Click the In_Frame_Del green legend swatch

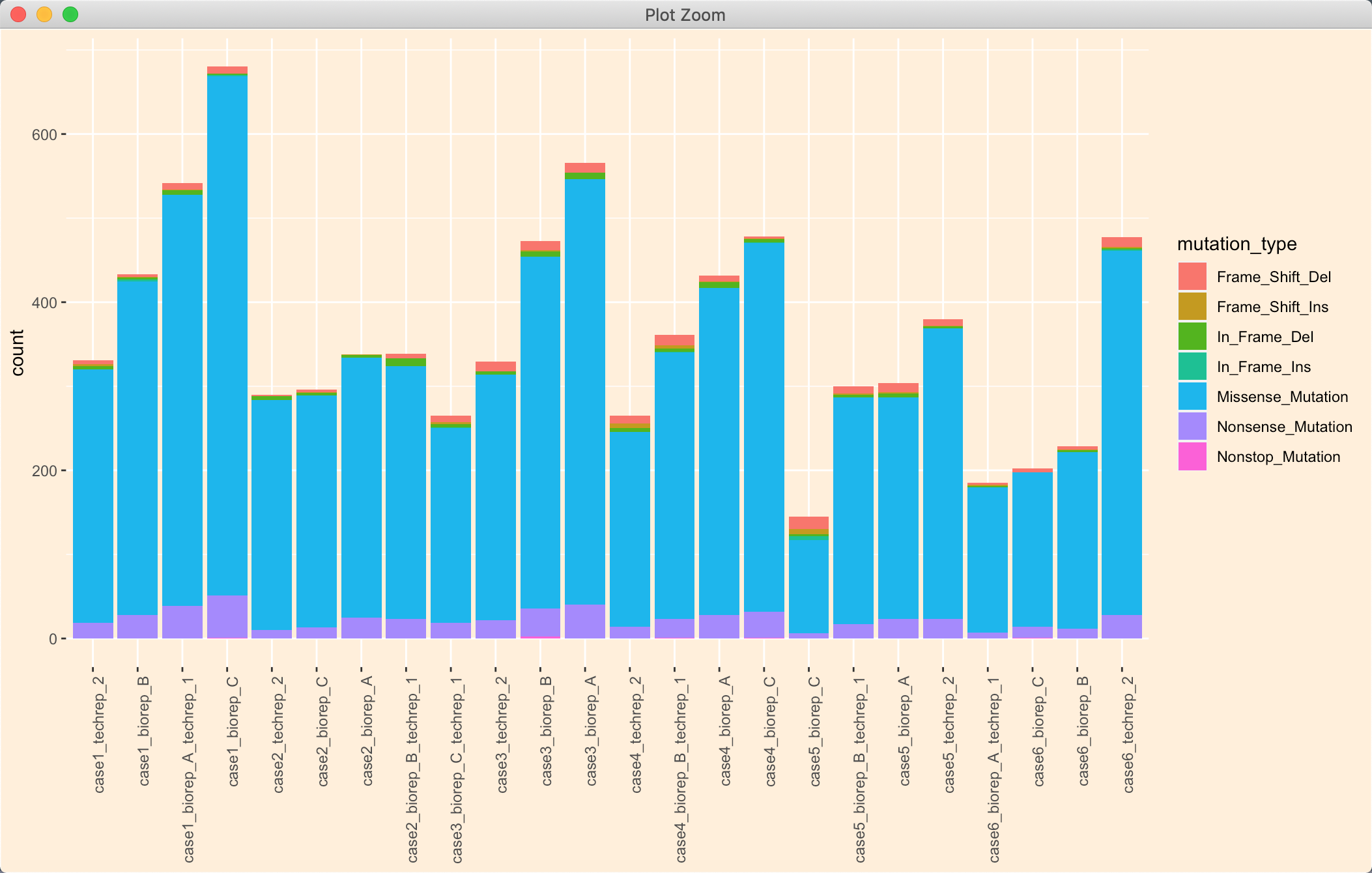1192,336
